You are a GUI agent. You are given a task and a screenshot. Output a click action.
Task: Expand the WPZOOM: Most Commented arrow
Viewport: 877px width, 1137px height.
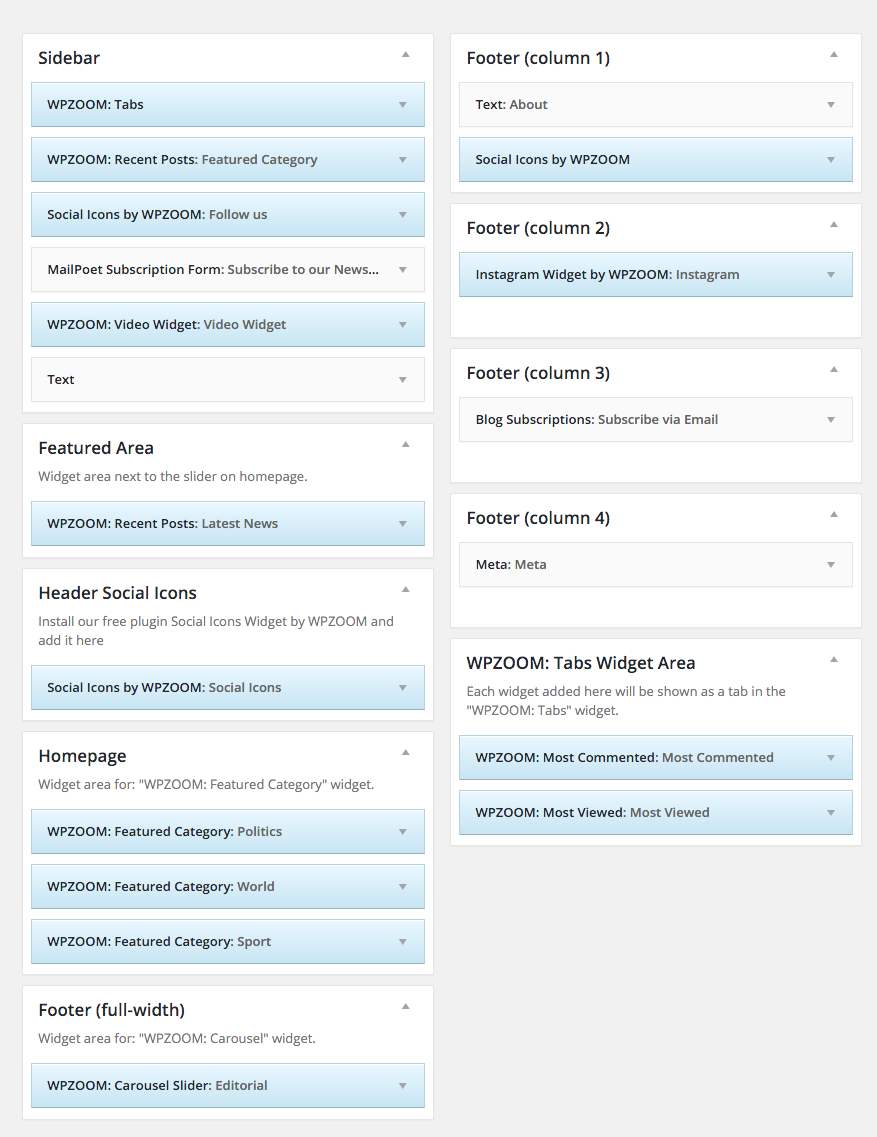click(831, 758)
